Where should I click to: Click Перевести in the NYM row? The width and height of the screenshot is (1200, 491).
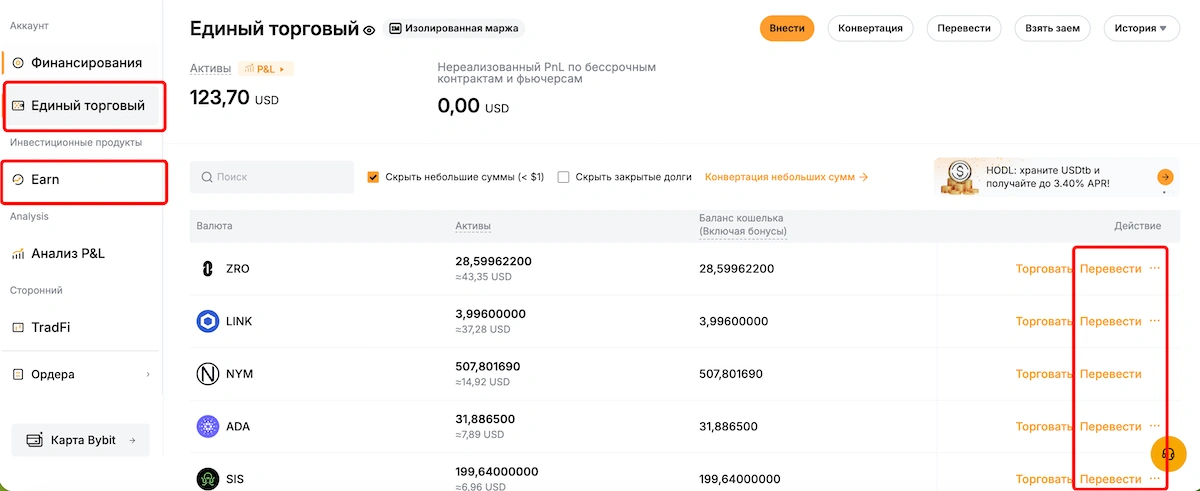[x=1110, y=374]
